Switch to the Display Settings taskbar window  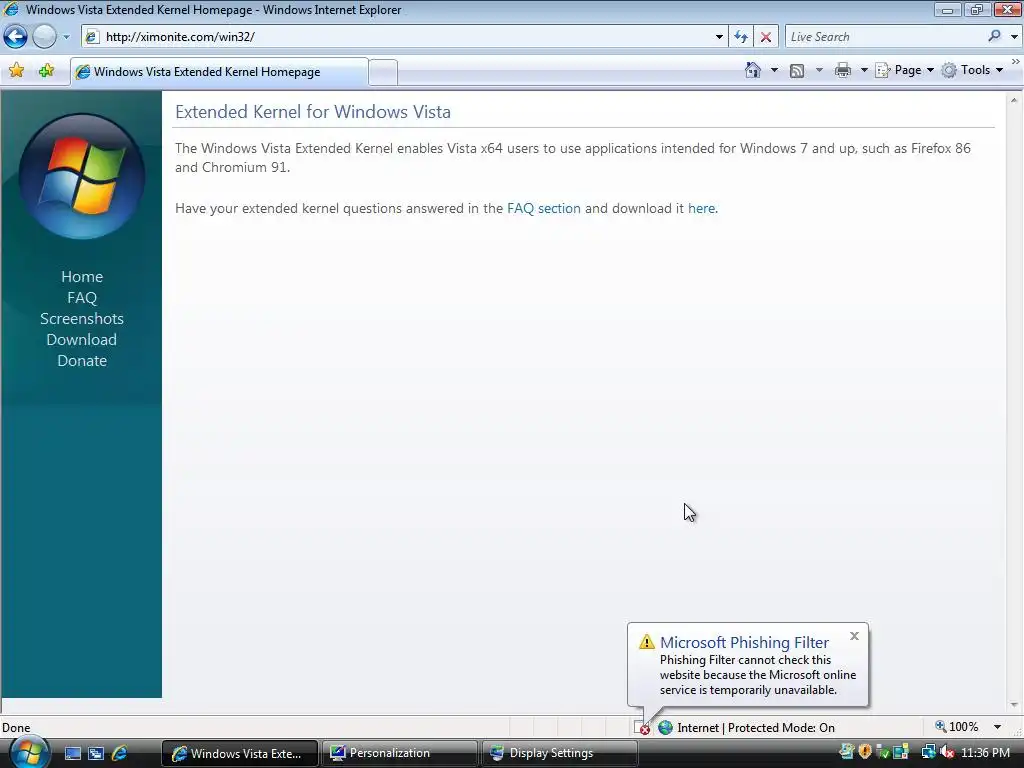coord(559,754)
